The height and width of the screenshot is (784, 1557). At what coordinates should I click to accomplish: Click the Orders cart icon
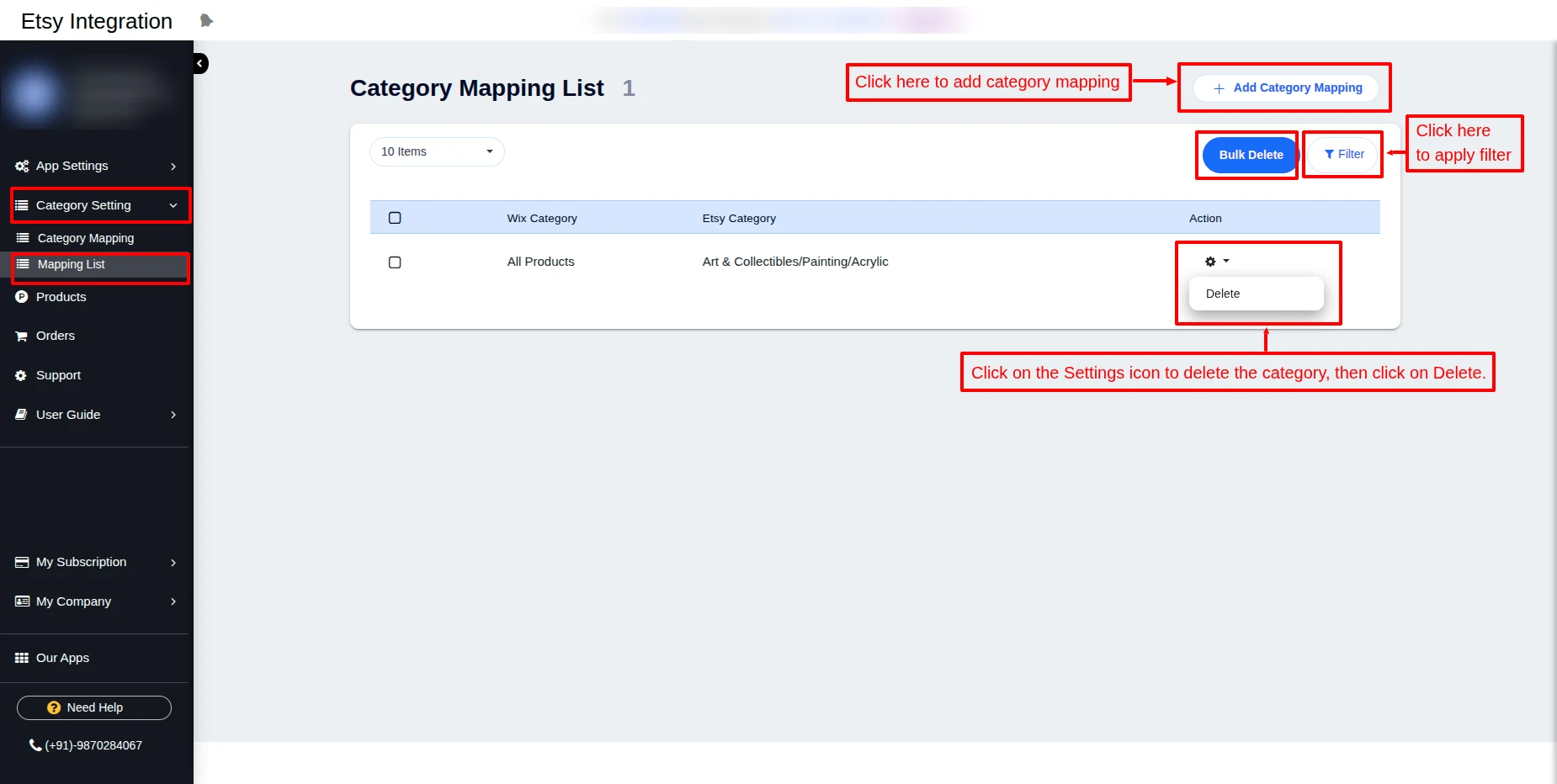(22, 336)
